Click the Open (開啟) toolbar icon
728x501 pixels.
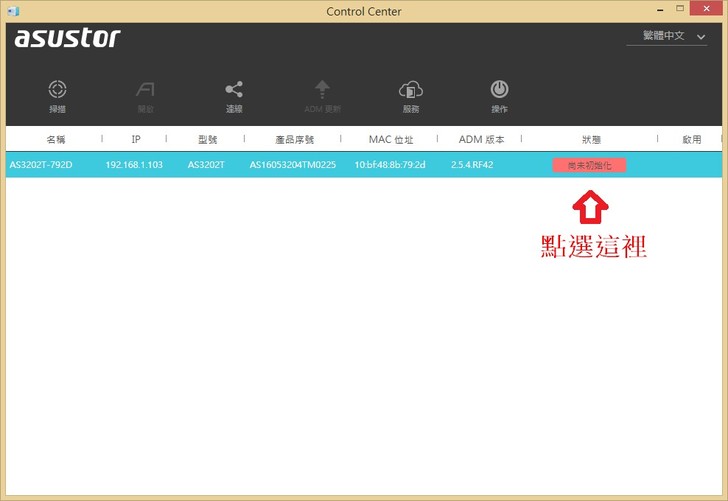(145, 89)
